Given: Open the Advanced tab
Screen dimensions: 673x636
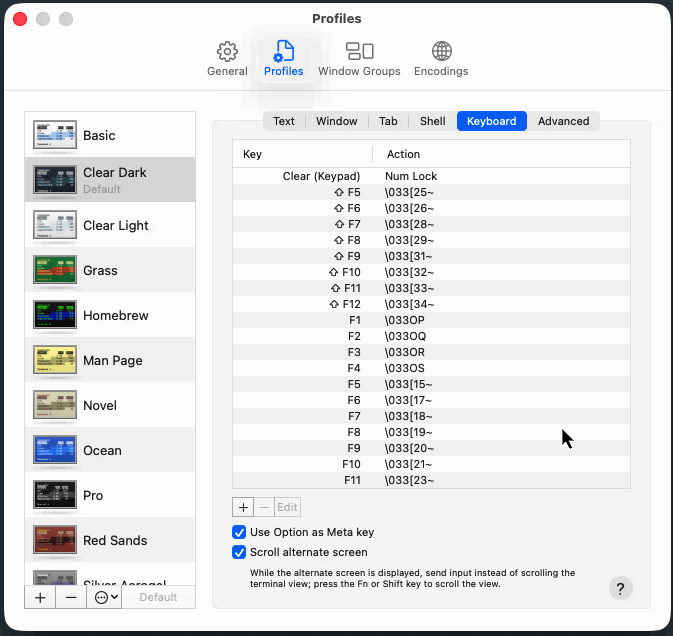Looking at the screenshot, I should pos(563,121).
